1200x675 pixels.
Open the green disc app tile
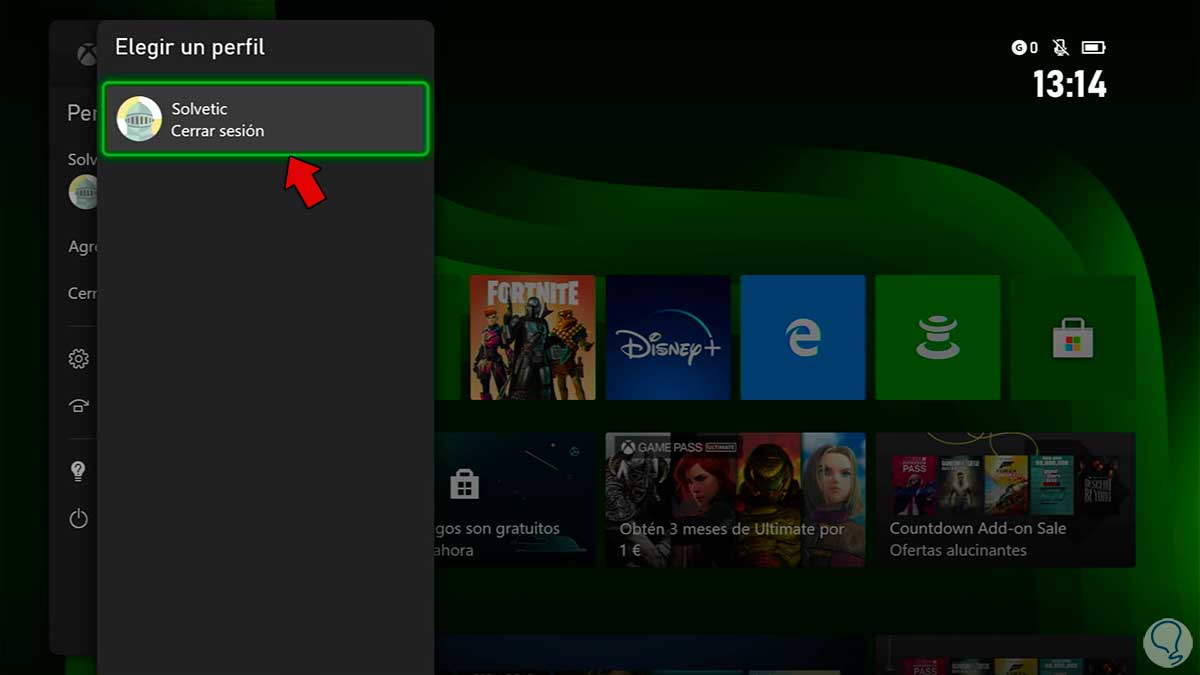click(x=938, y=338)
